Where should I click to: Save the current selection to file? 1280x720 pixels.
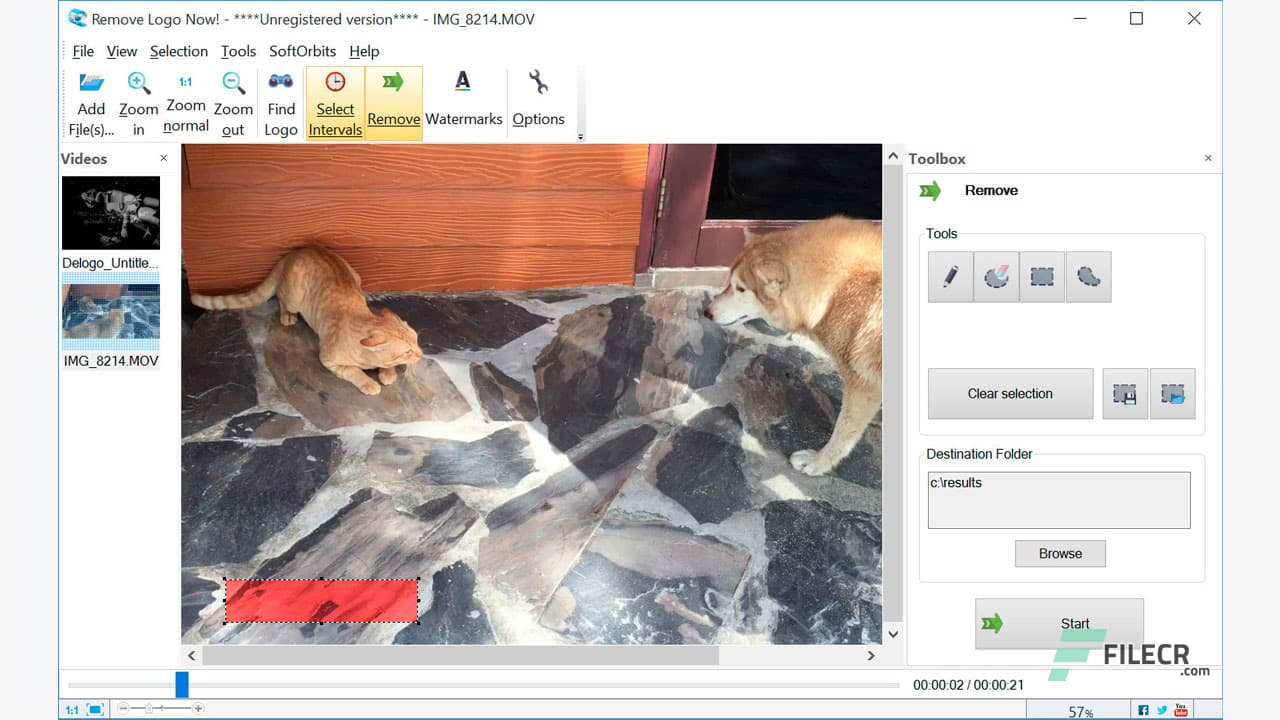click(x=1124, y=393)
